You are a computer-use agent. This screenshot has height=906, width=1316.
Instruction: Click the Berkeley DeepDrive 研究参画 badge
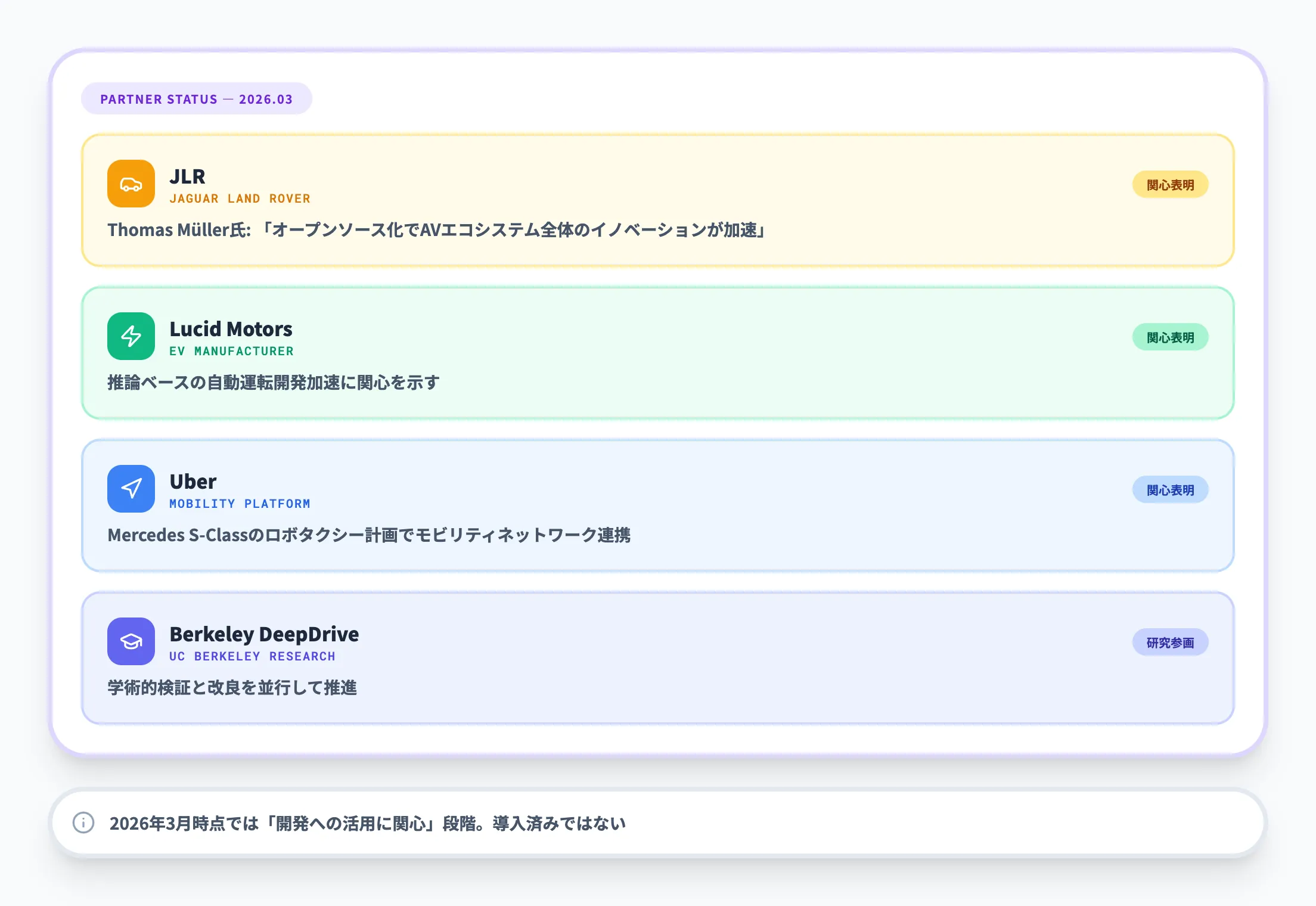[1170, 643]
